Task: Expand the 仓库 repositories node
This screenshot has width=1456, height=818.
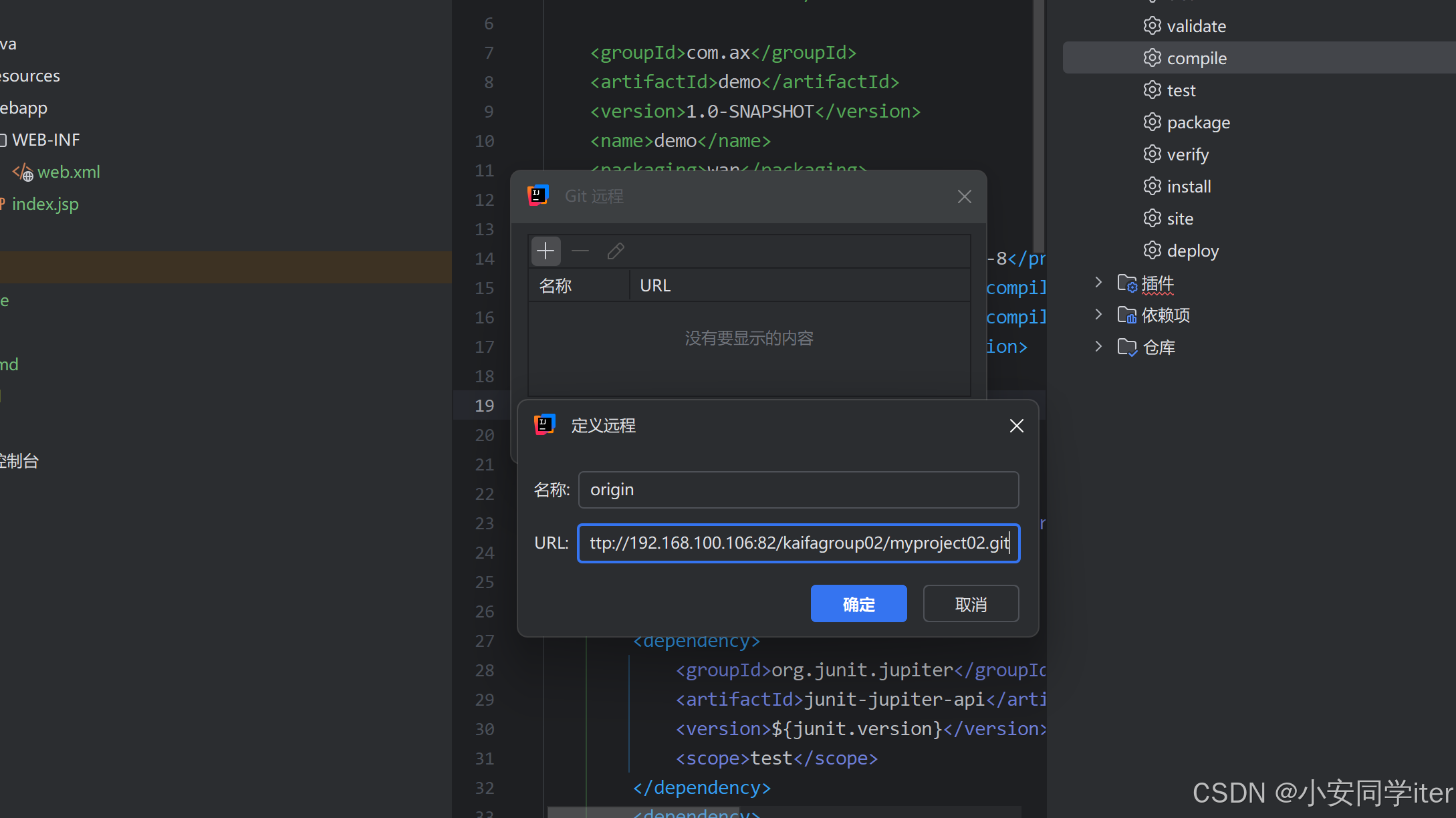Action: point(1098,347)
